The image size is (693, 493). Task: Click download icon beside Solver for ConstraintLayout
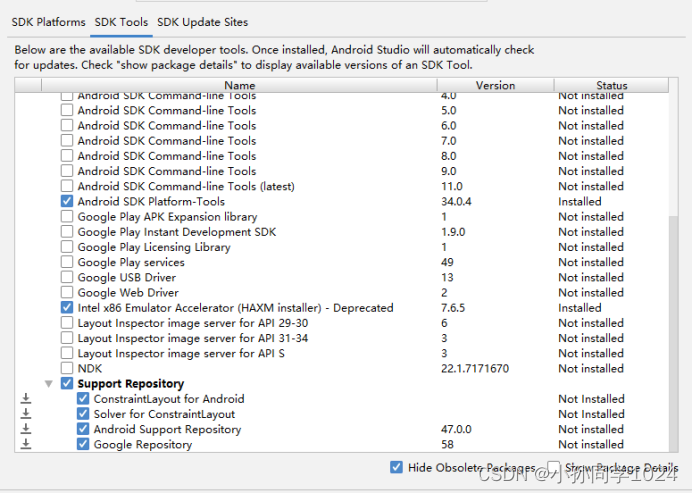(x=26, y=414)
